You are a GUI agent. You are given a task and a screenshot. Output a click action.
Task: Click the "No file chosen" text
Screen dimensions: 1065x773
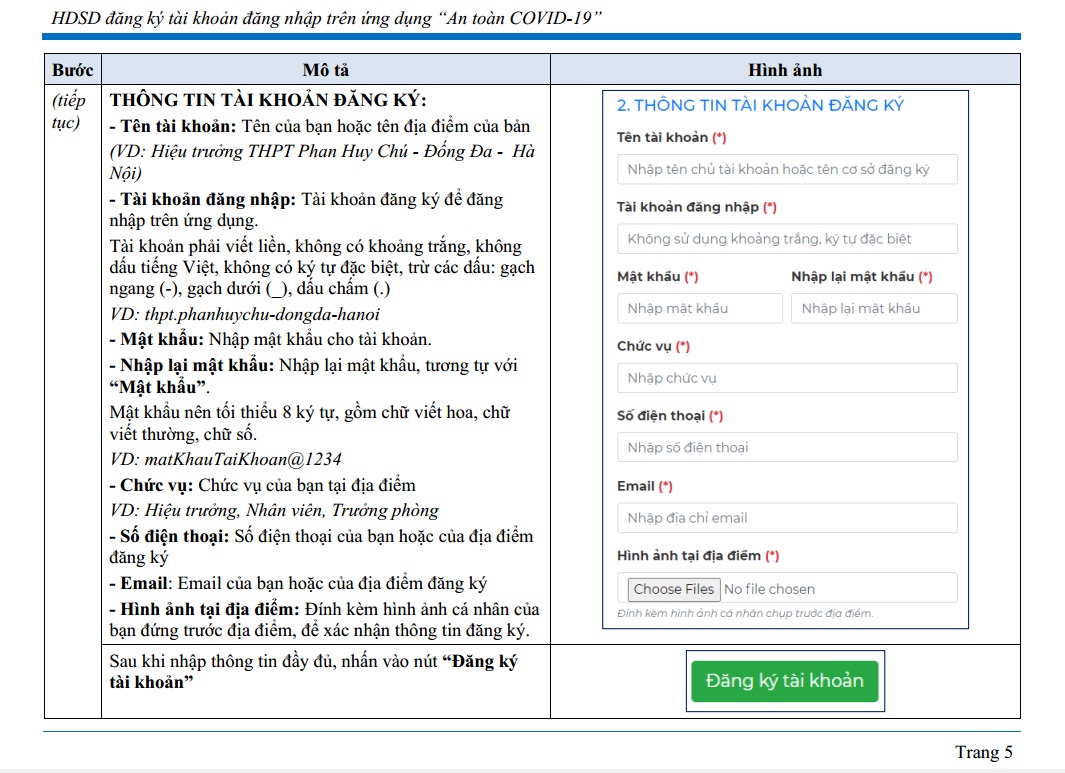click(769, 589)
